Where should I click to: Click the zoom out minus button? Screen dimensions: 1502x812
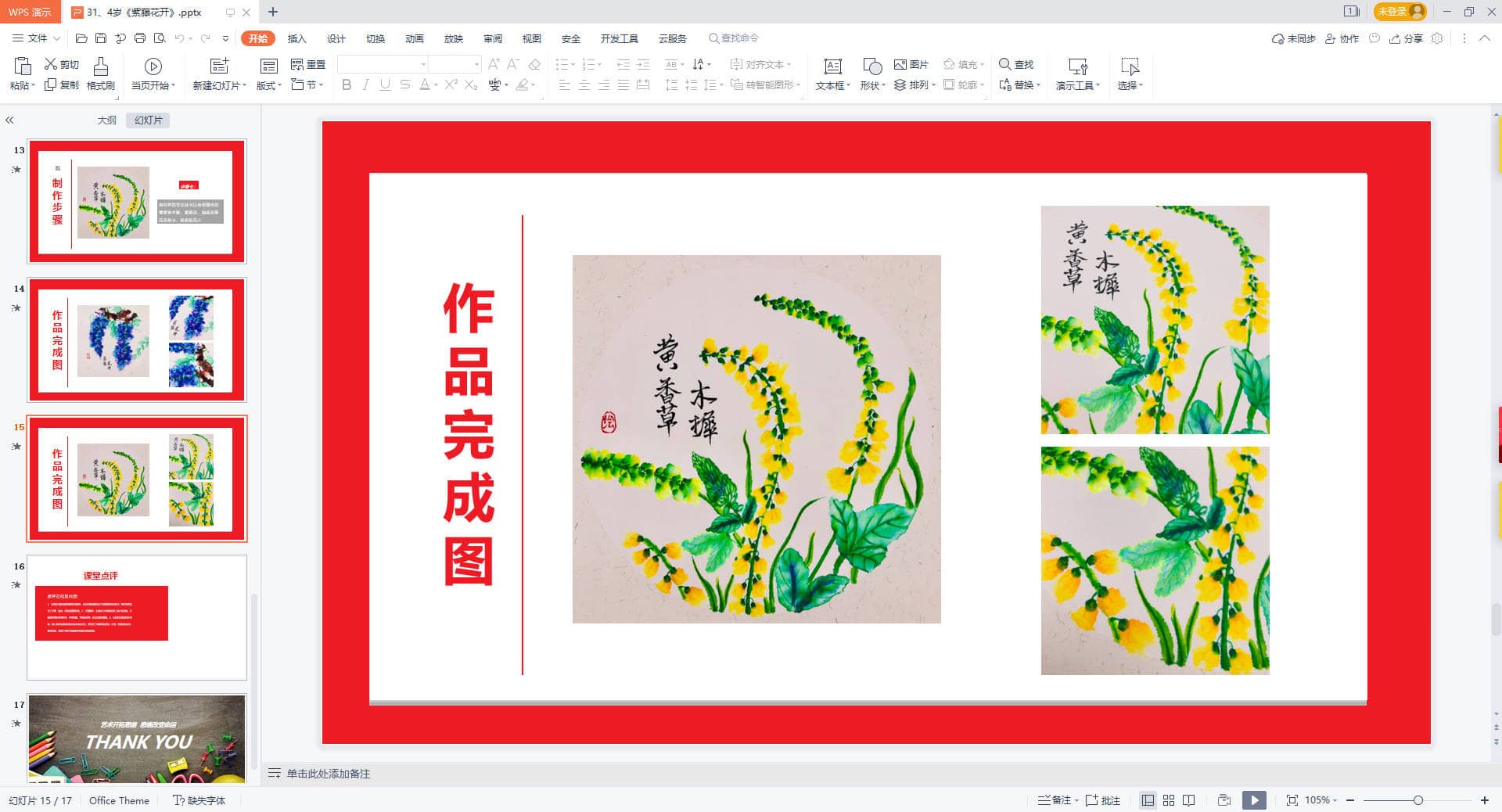1350,800
